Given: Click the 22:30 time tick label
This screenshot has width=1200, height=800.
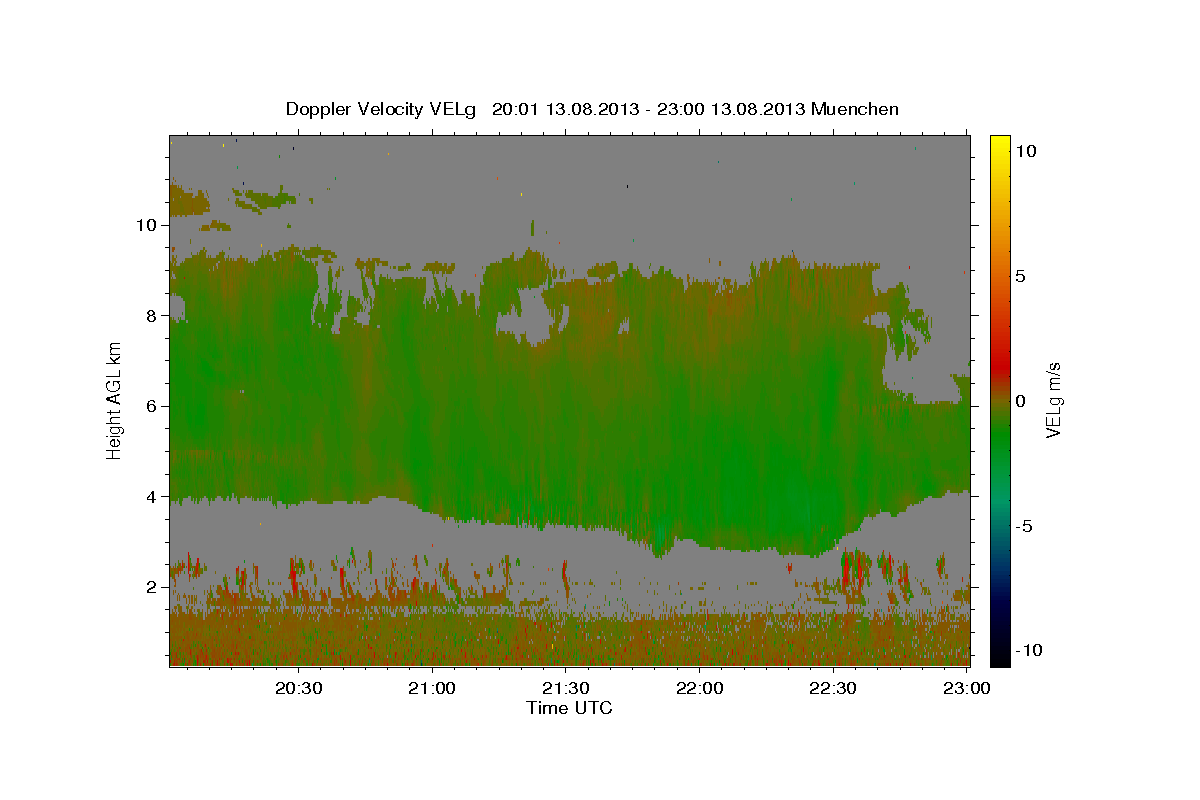Looking at the screenshot, I should 833,688.
